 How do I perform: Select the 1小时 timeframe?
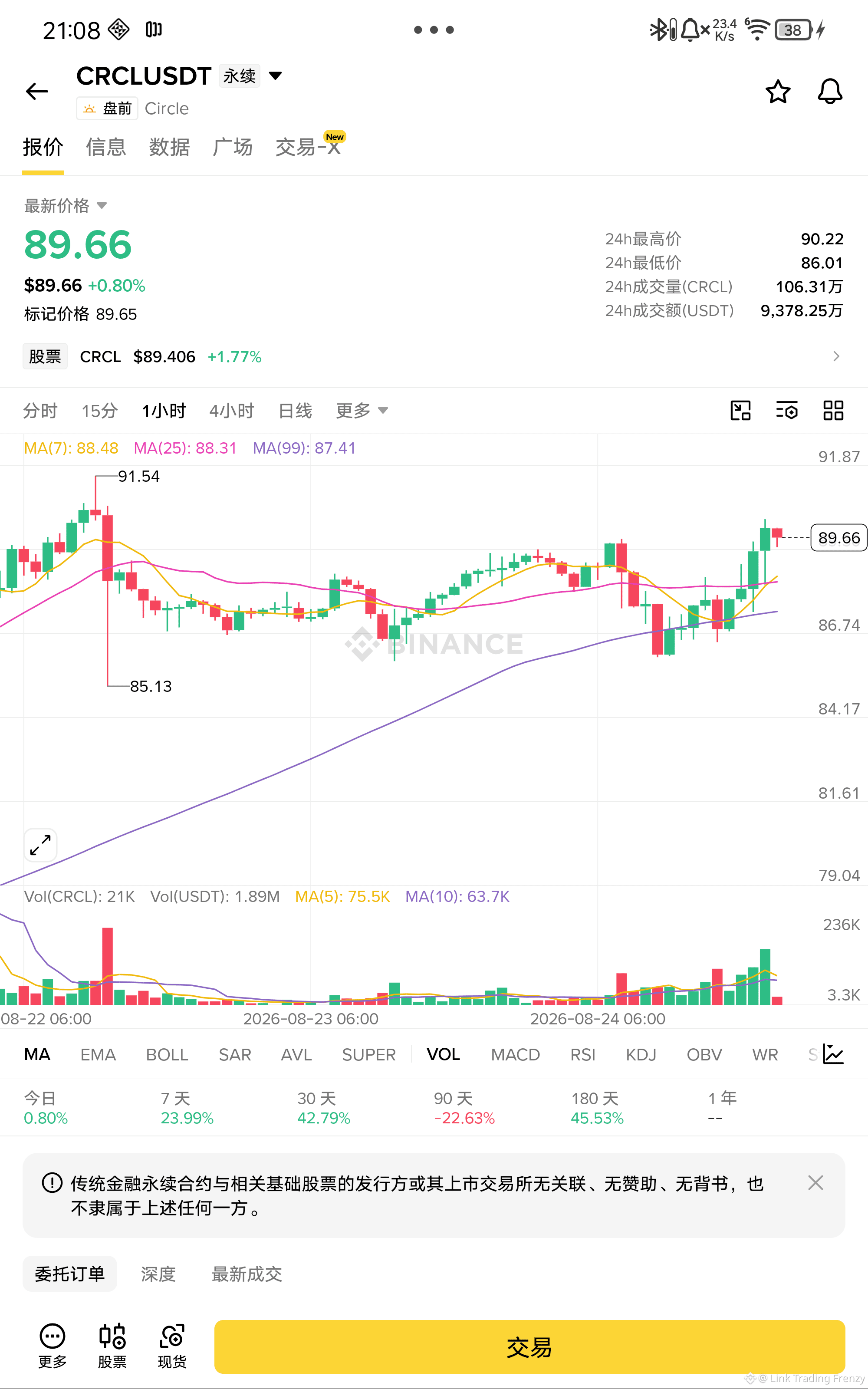[x=164, y=410]
